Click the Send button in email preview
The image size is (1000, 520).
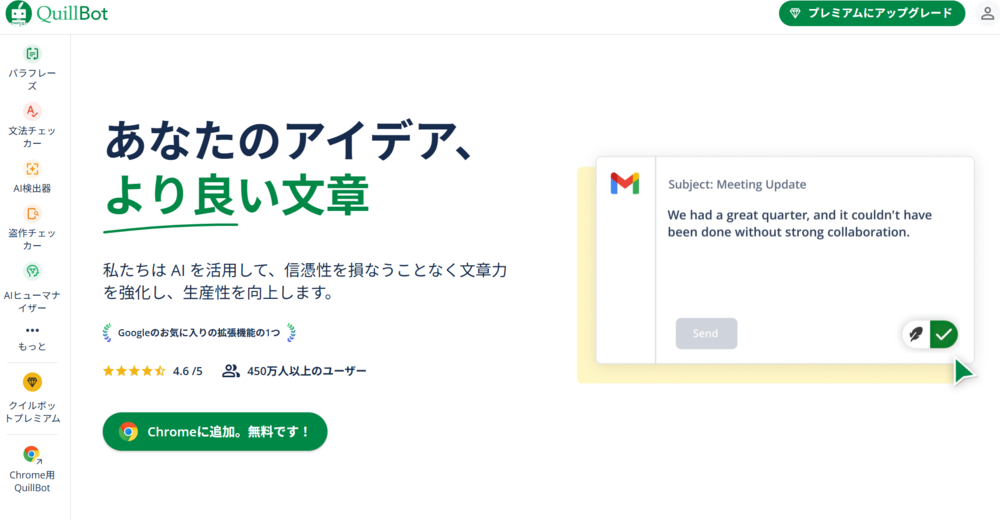pos(706,334)
